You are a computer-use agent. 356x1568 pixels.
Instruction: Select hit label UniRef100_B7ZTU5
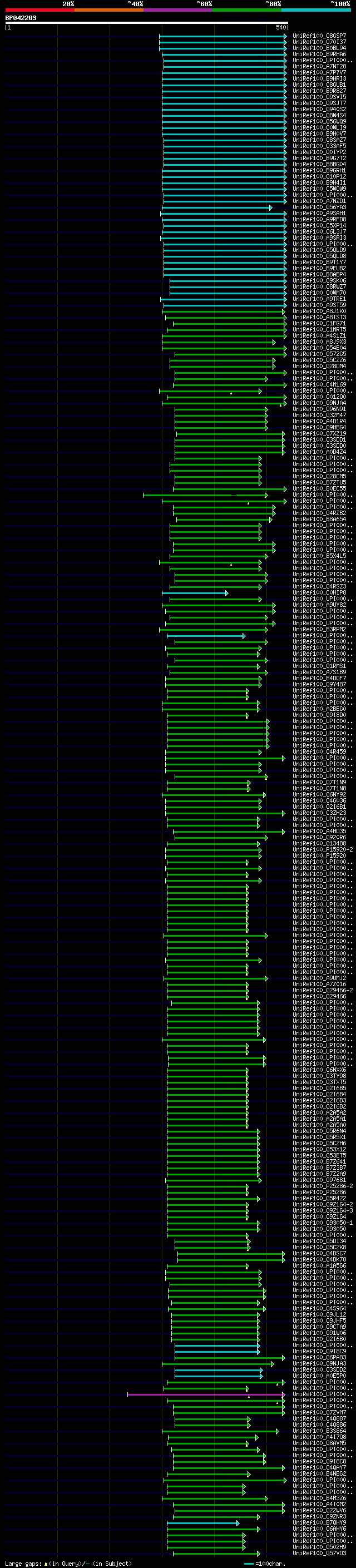tap(319, 483)
